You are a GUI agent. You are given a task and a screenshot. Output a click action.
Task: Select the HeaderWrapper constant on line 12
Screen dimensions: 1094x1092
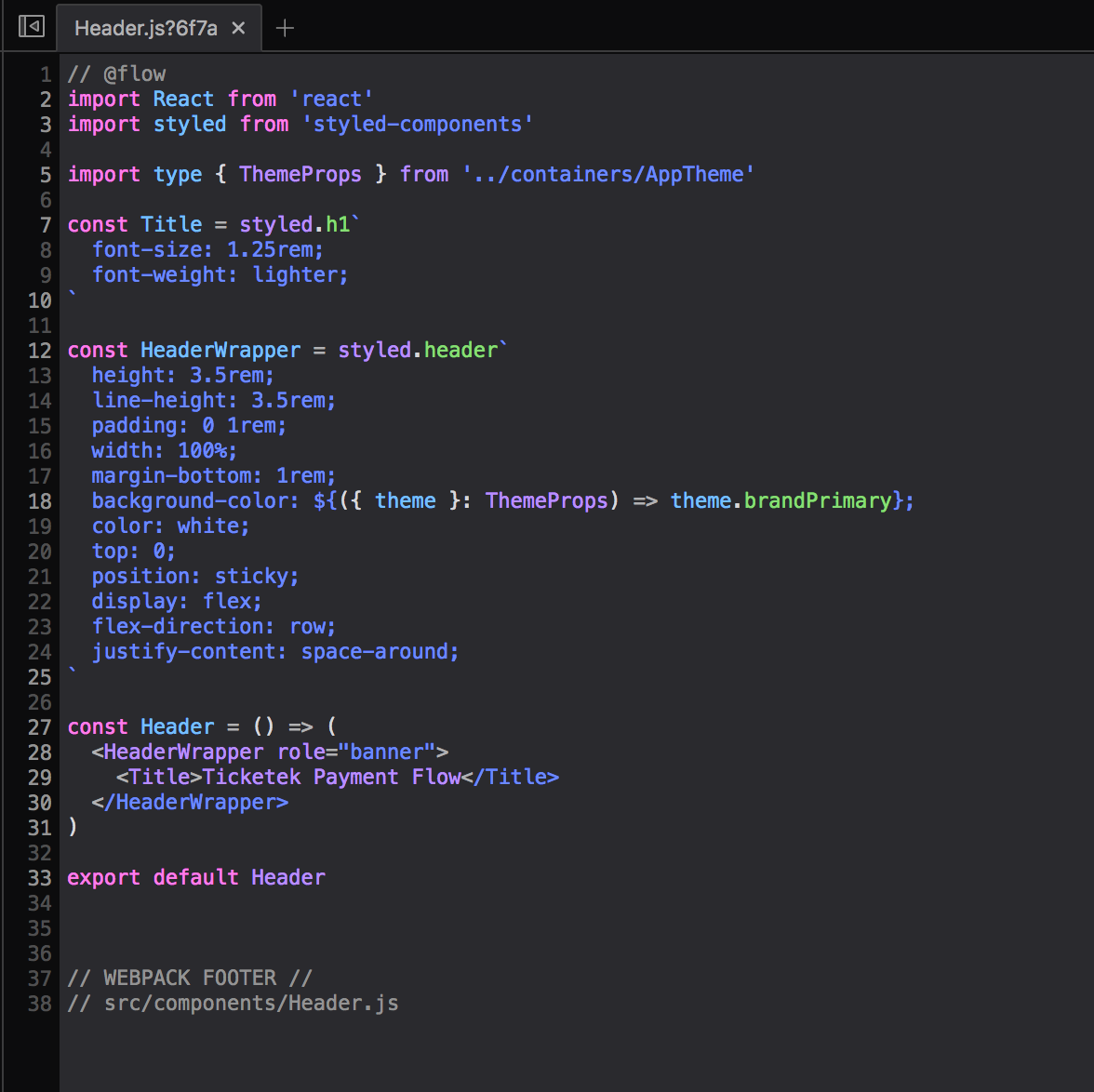click(220, 350)
